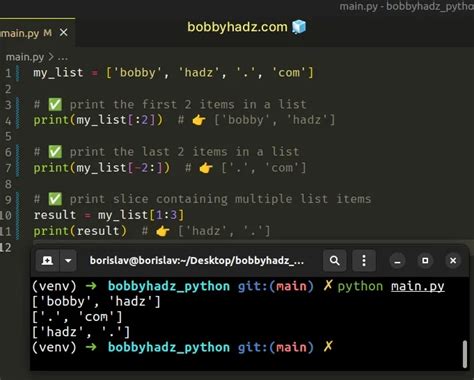Open the terminal three-dot menu
This screenshot has height=380, width=474.
[364, 260]
